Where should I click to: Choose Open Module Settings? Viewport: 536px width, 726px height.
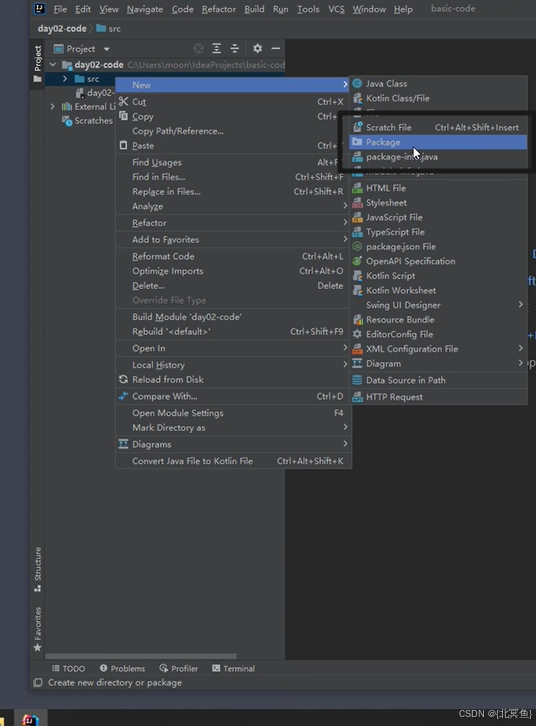coord(232,413)
